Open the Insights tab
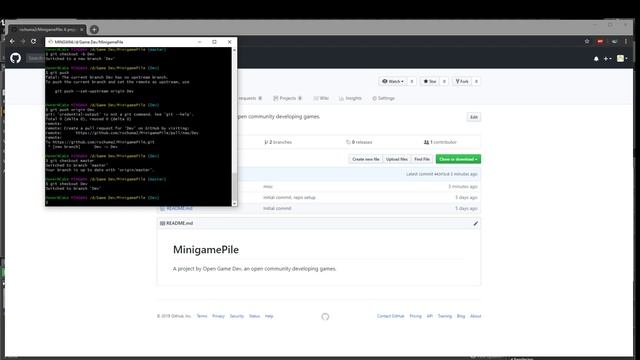Image resolution: width=640 pixels, height=360 pixels. [x=350, y=98]
